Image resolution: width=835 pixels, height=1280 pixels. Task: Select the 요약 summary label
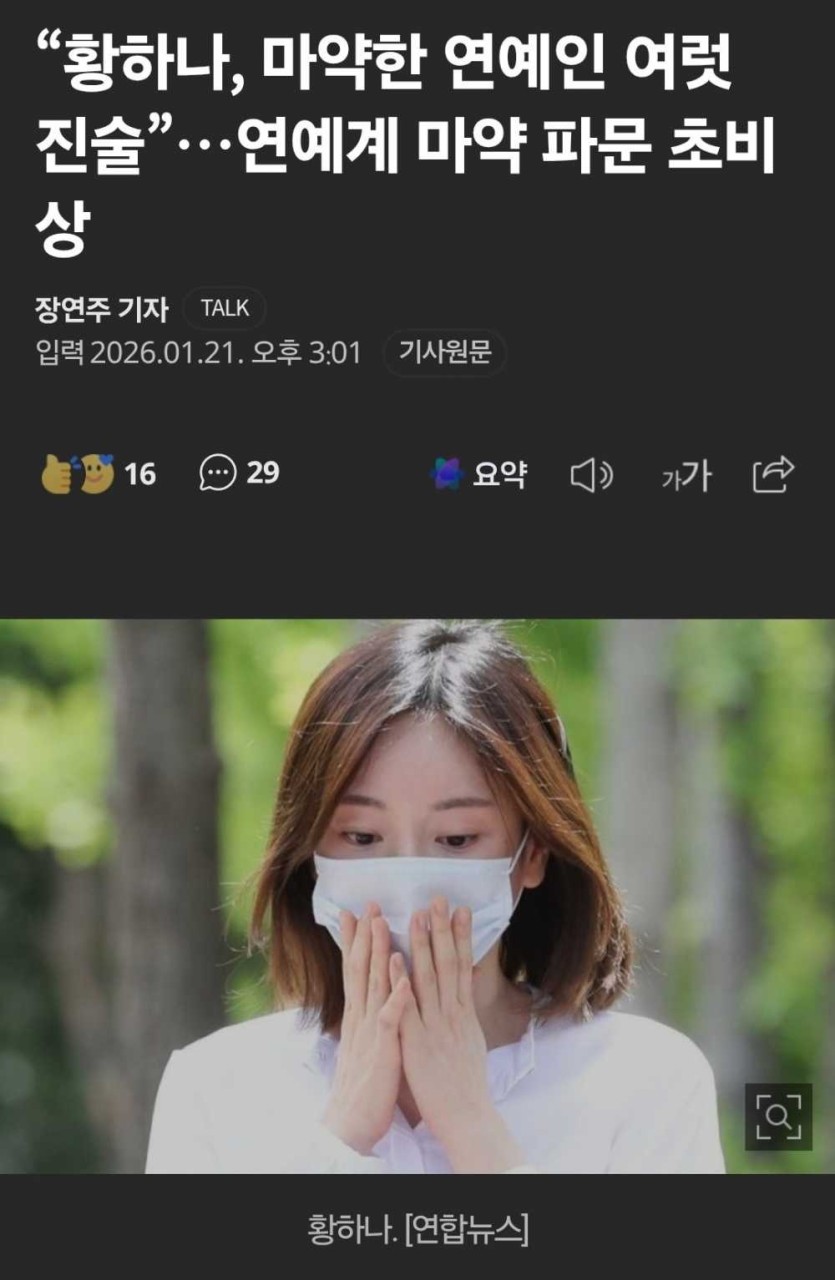click(x=500, y=474)
